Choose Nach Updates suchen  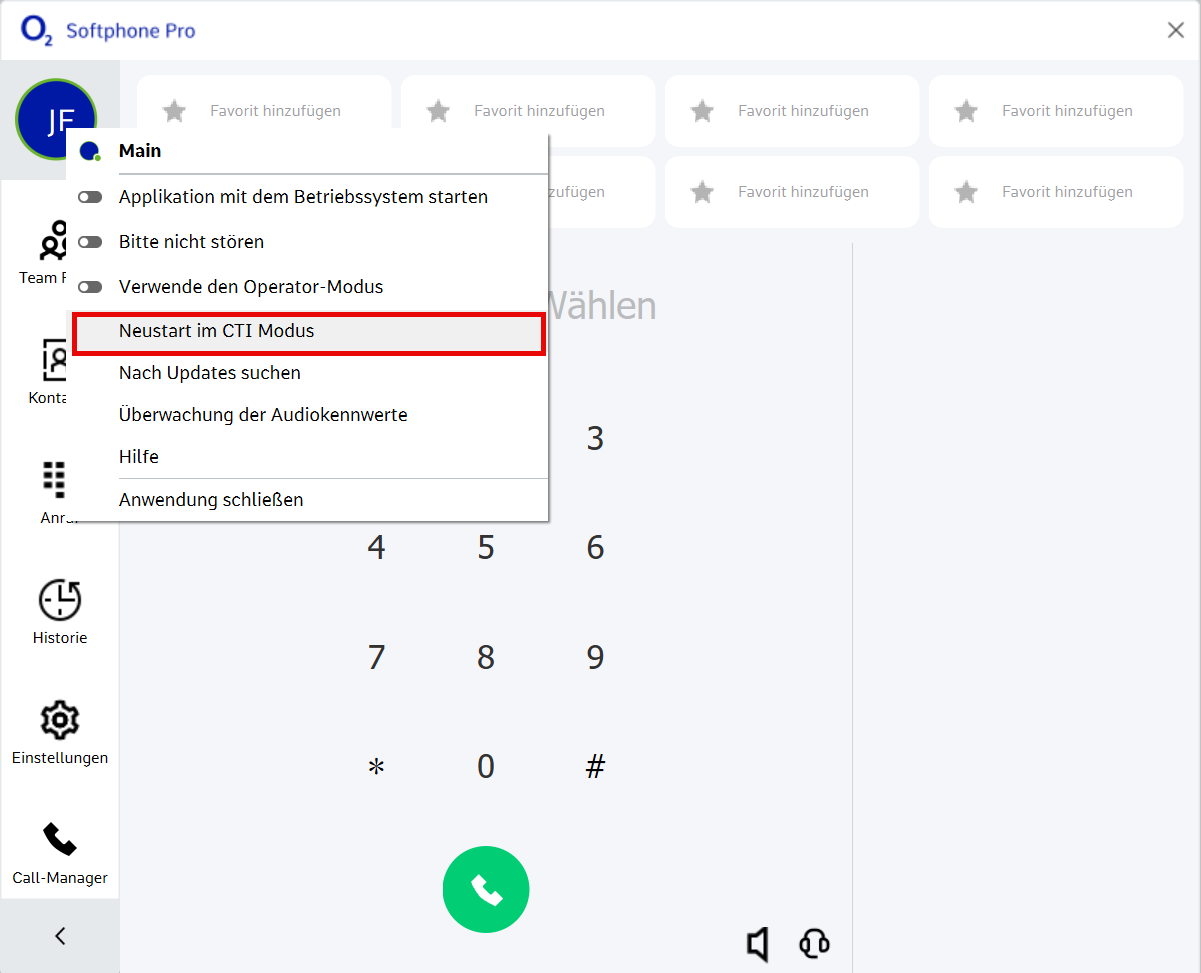[210, 373]
